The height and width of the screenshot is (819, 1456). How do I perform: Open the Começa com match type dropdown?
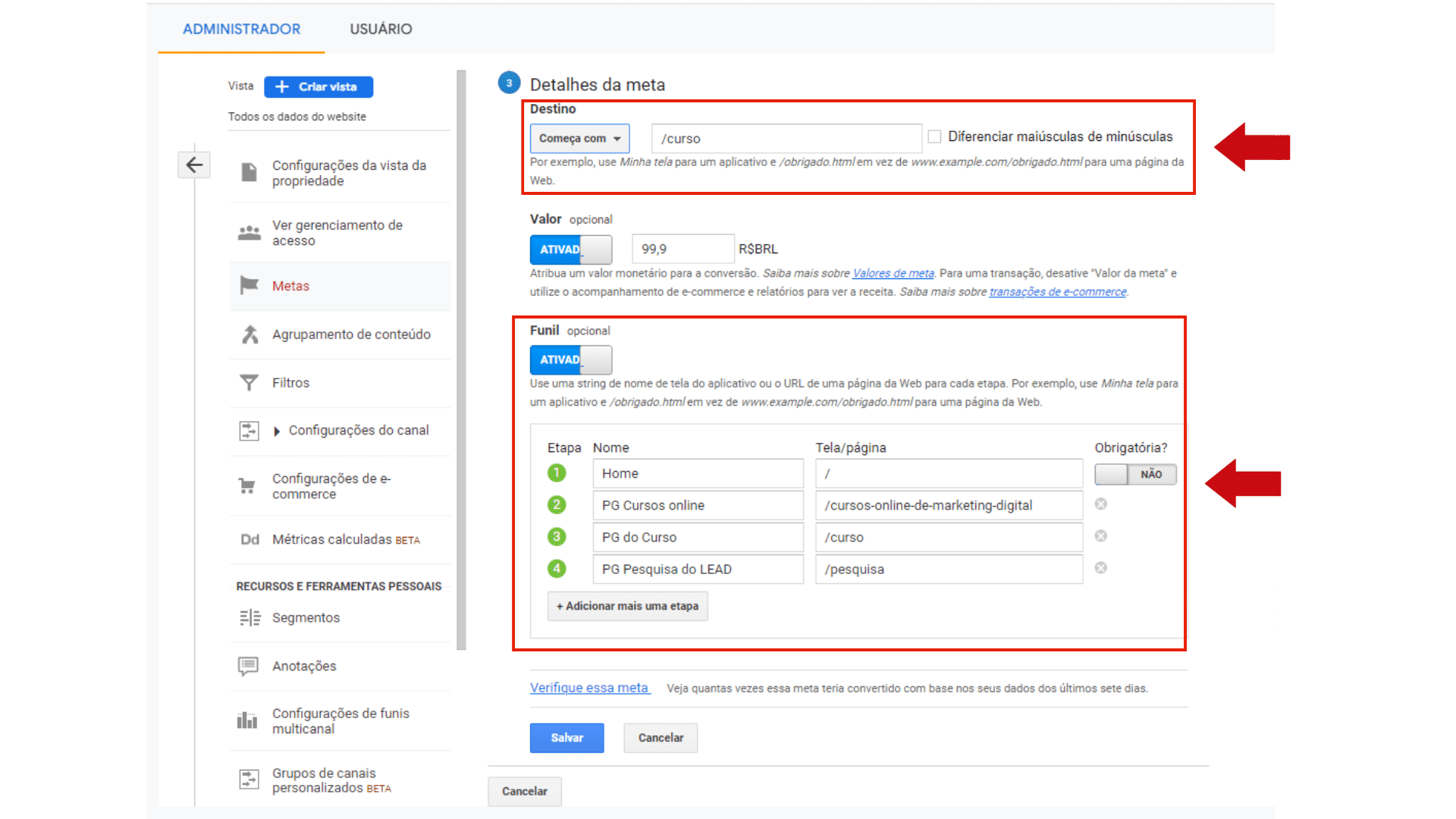(579, 139)
